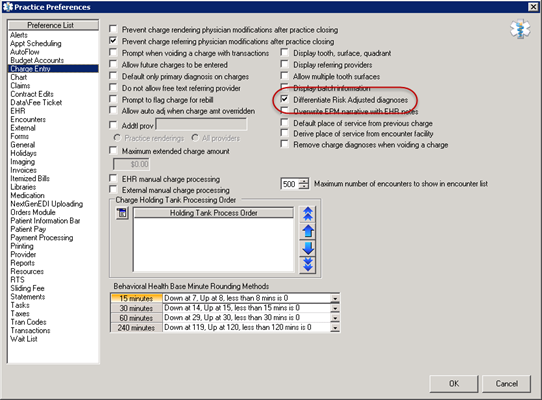Screen dimensions: 542x400
Task: Select Budget Accounts in the list
Action: (x=37, y=60)
